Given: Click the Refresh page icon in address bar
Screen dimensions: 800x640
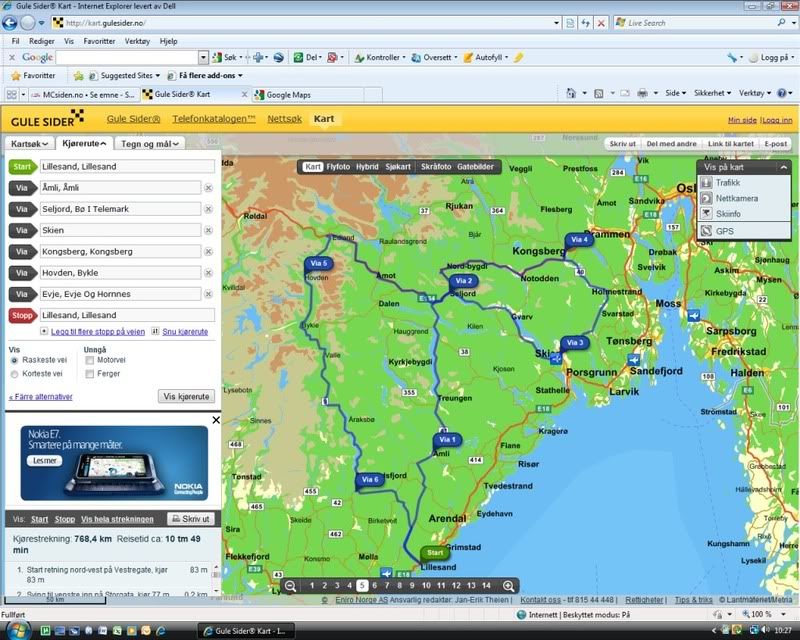Looking at the screenshot, I should (x=585, y=23).
